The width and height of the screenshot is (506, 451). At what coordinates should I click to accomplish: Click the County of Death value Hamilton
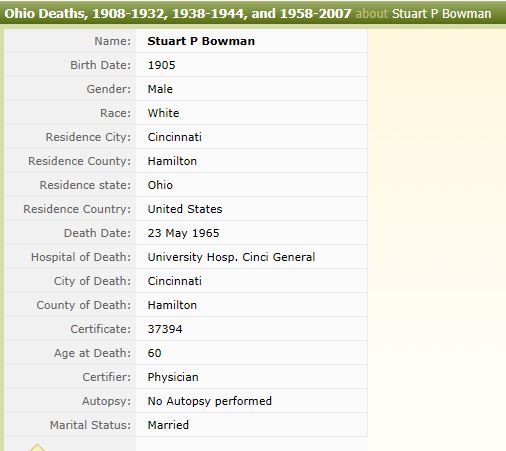tap(172, 305)
